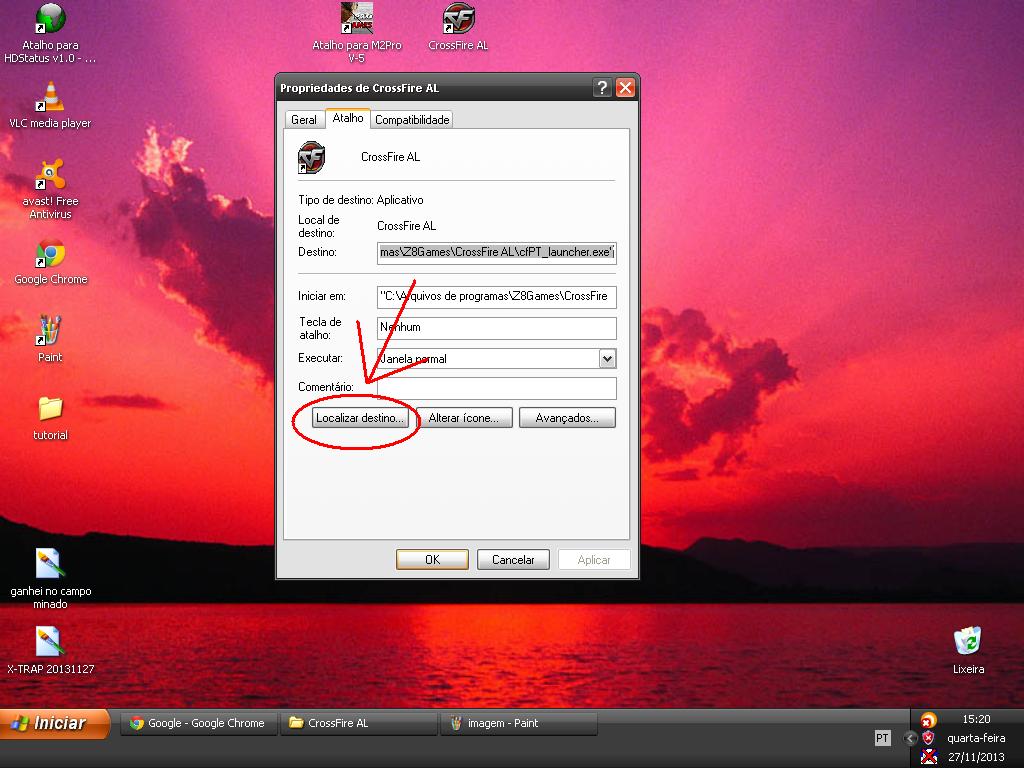Switch to the Geral tab

click(x=304, y=120)
